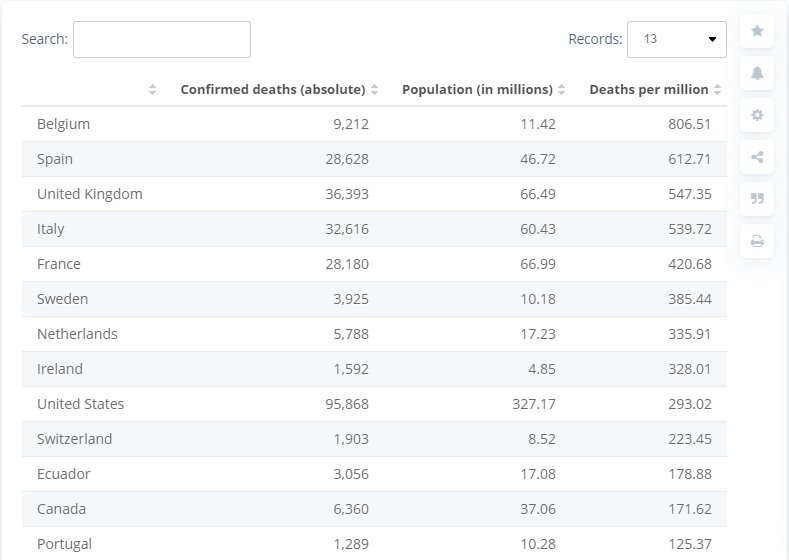Click Switzerland's population value 8.52
789x560 pixels.
point(542,439)
